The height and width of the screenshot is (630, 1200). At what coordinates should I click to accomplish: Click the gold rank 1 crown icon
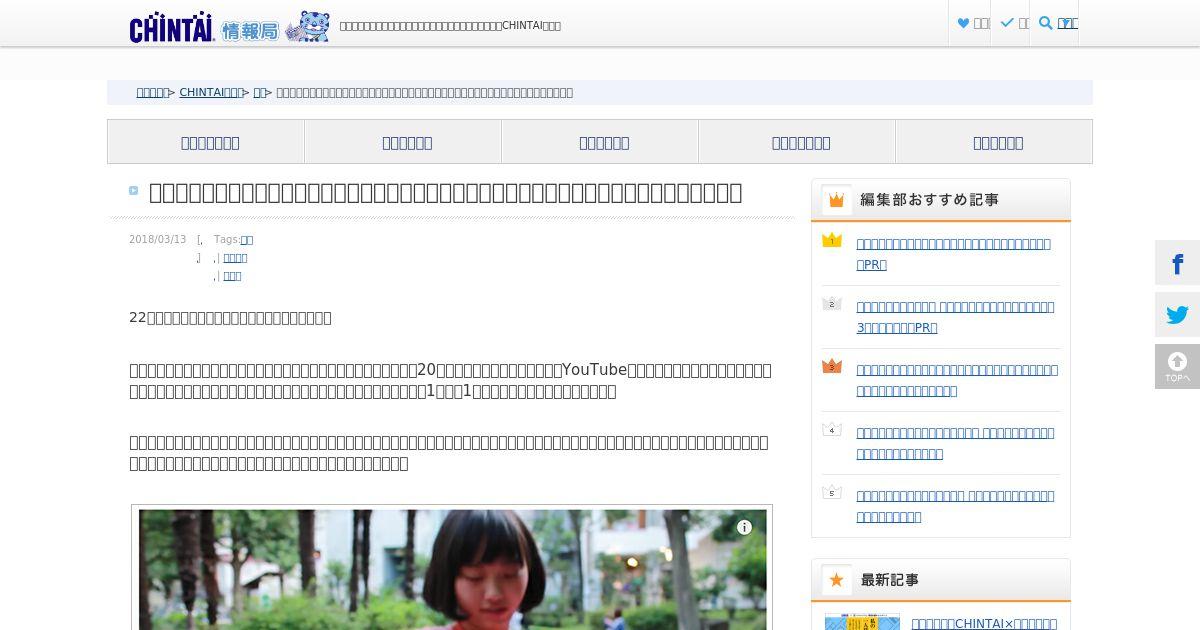(x=832, y=240)
